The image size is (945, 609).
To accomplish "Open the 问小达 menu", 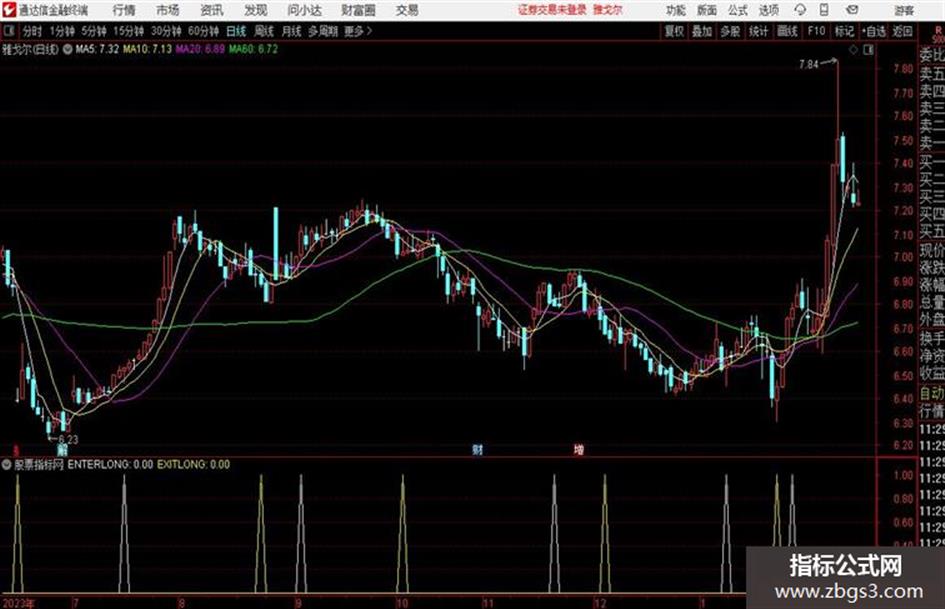I will coord(304,10).
